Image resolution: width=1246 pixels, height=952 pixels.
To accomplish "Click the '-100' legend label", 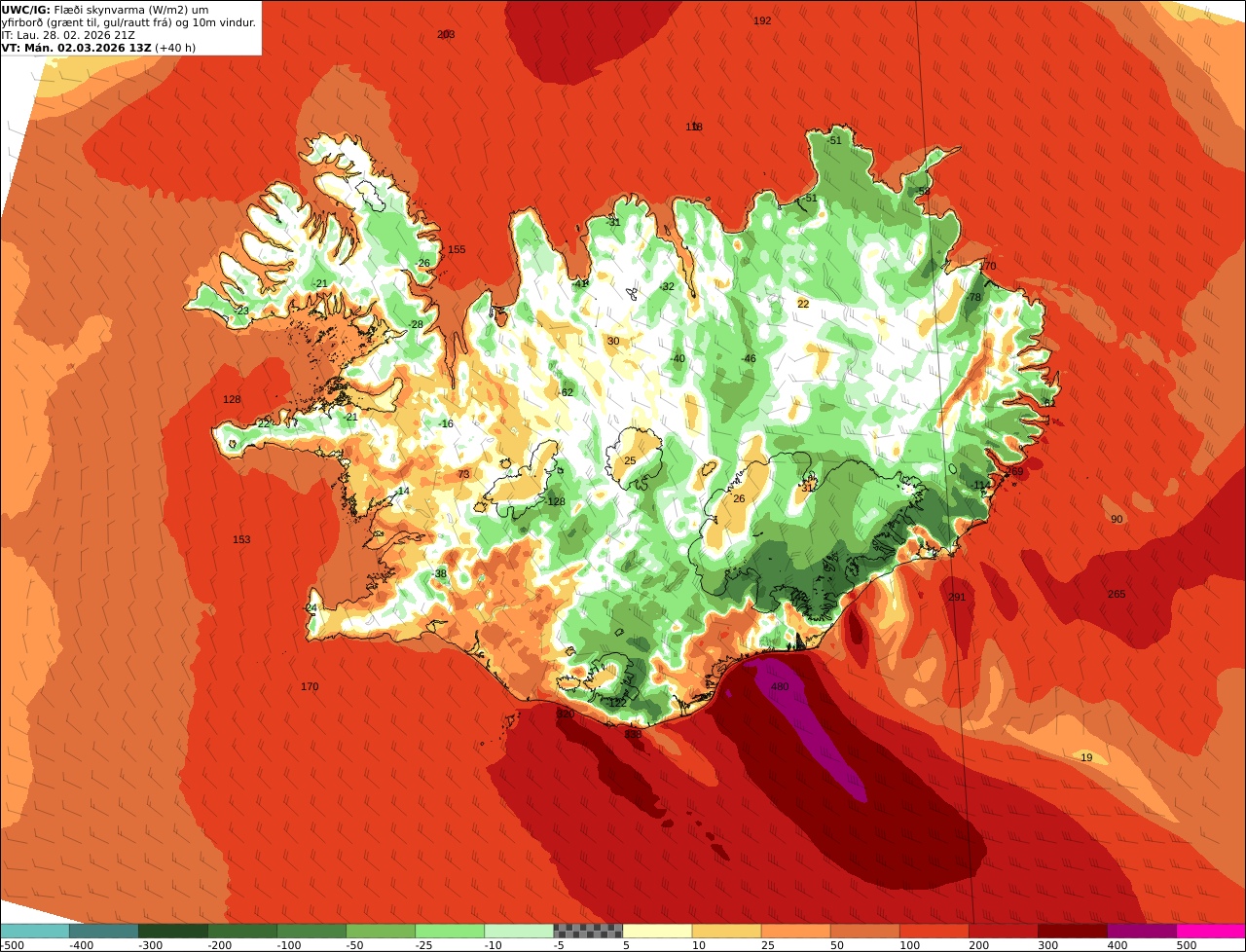I will click(288, 945).
